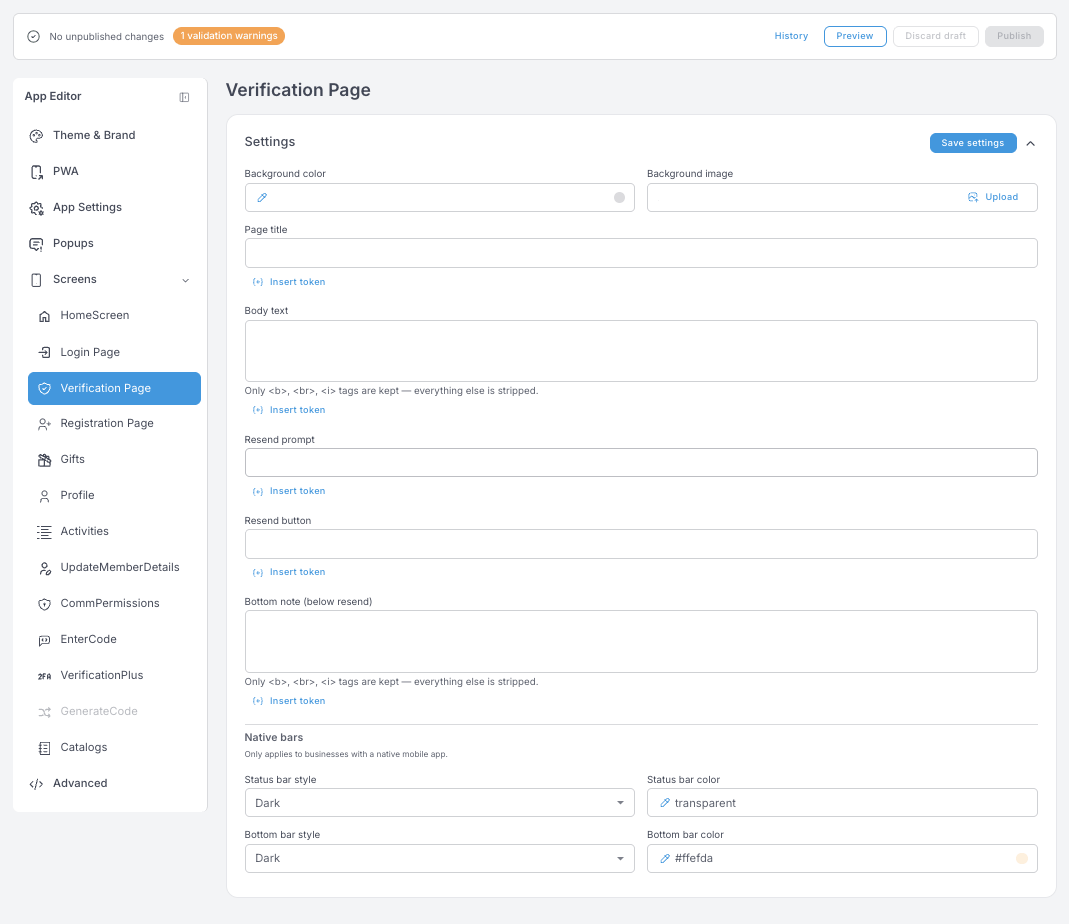Click Insert token under Resend prompt
The width and height of the screenshot is (1069, 924).
(x=289, y=491)
